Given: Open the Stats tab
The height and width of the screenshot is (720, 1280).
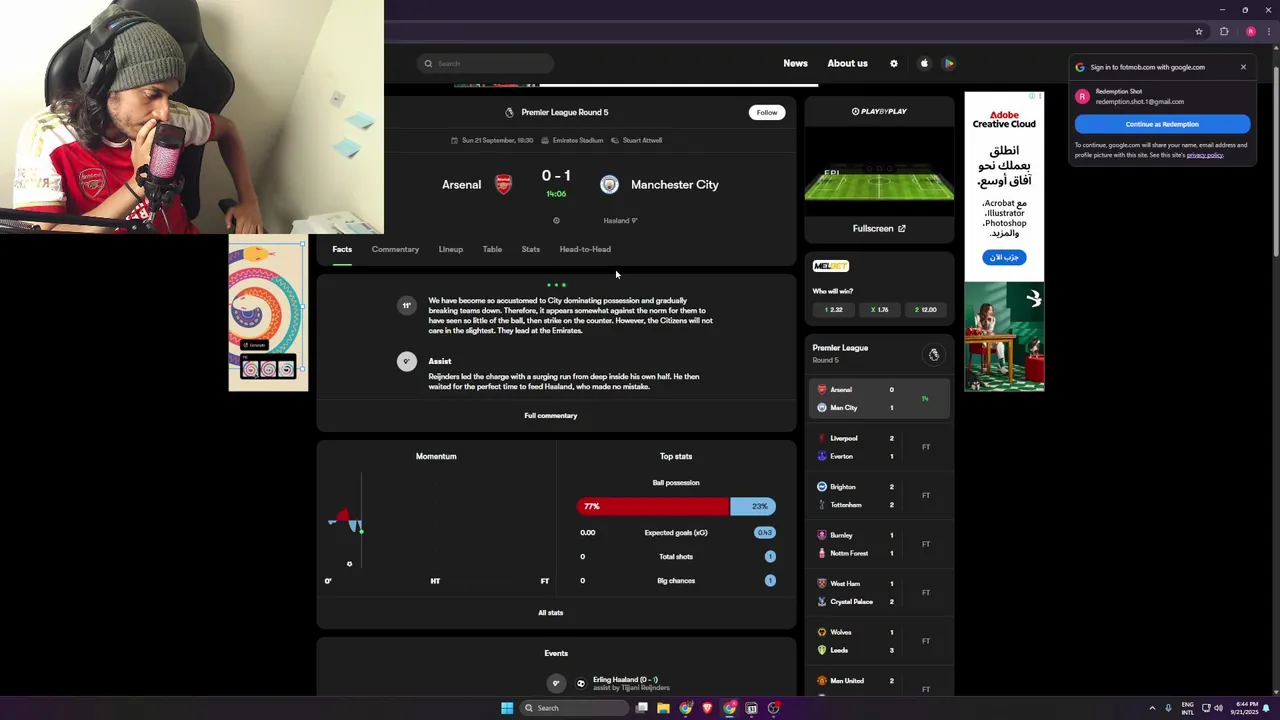Looking at the screenshot, I should (x=531, y=249).
